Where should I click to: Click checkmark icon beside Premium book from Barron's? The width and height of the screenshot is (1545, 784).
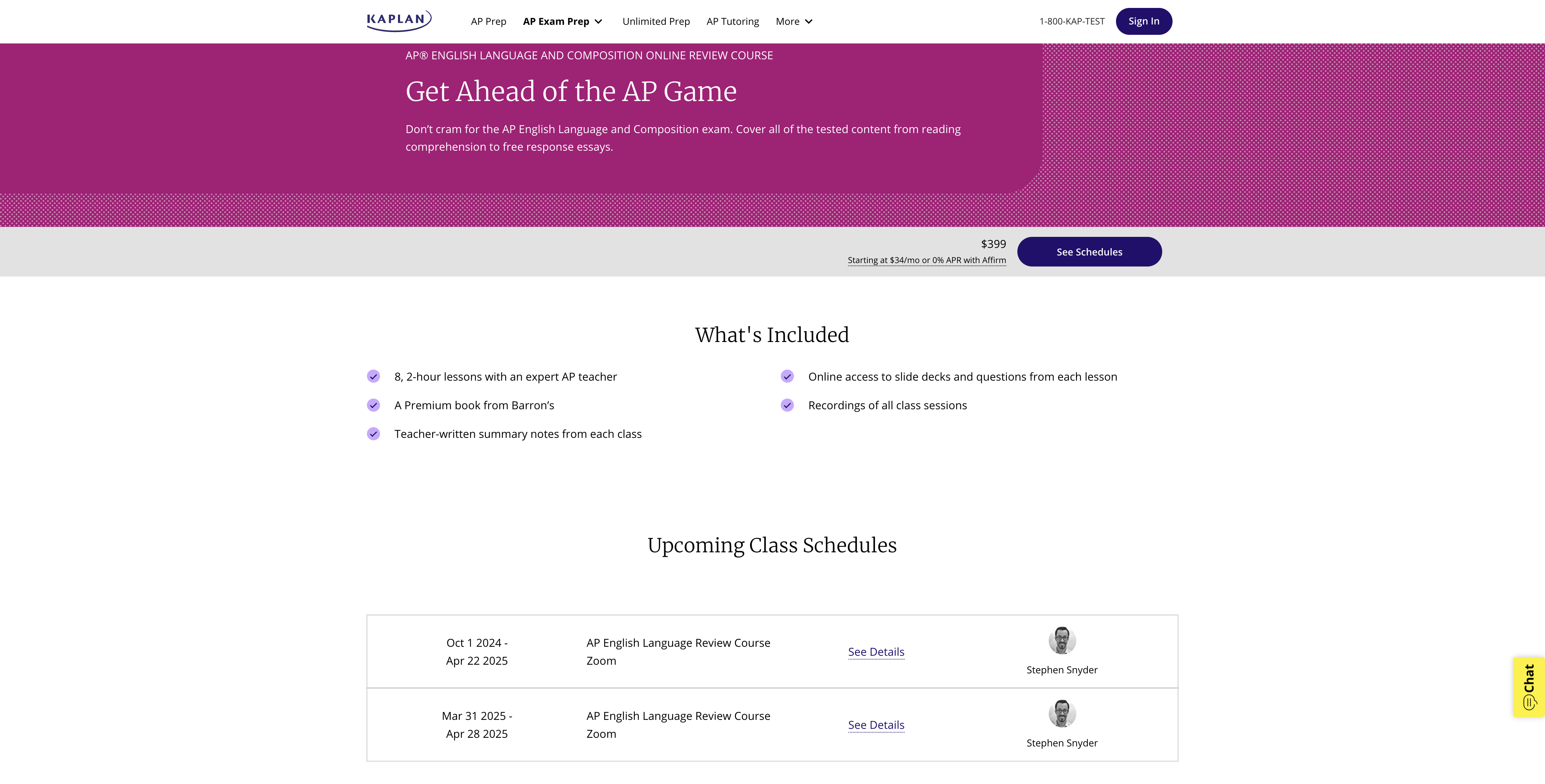point(373,405)
